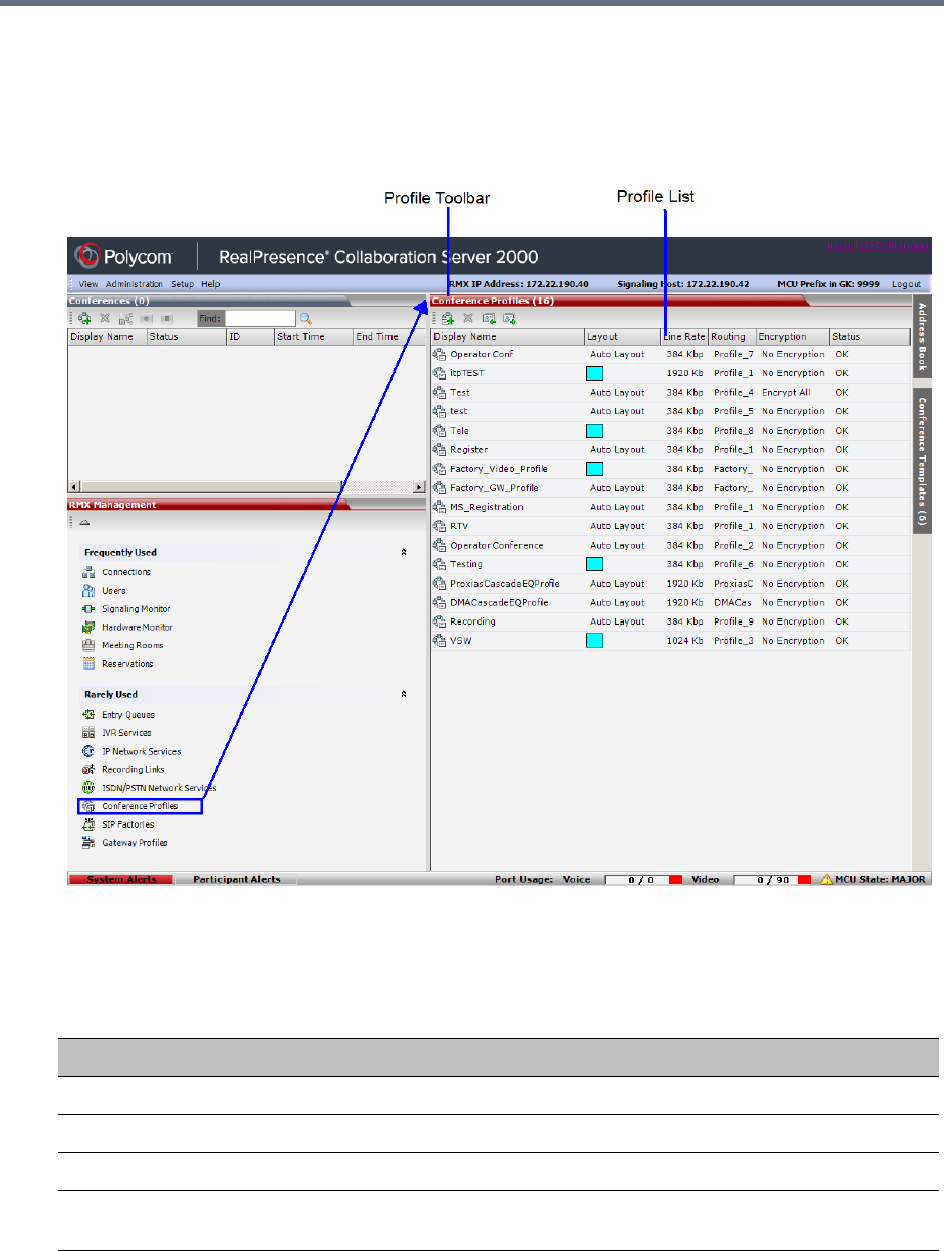Open the View menu
Screen dimensions: 944x1251
88,284
